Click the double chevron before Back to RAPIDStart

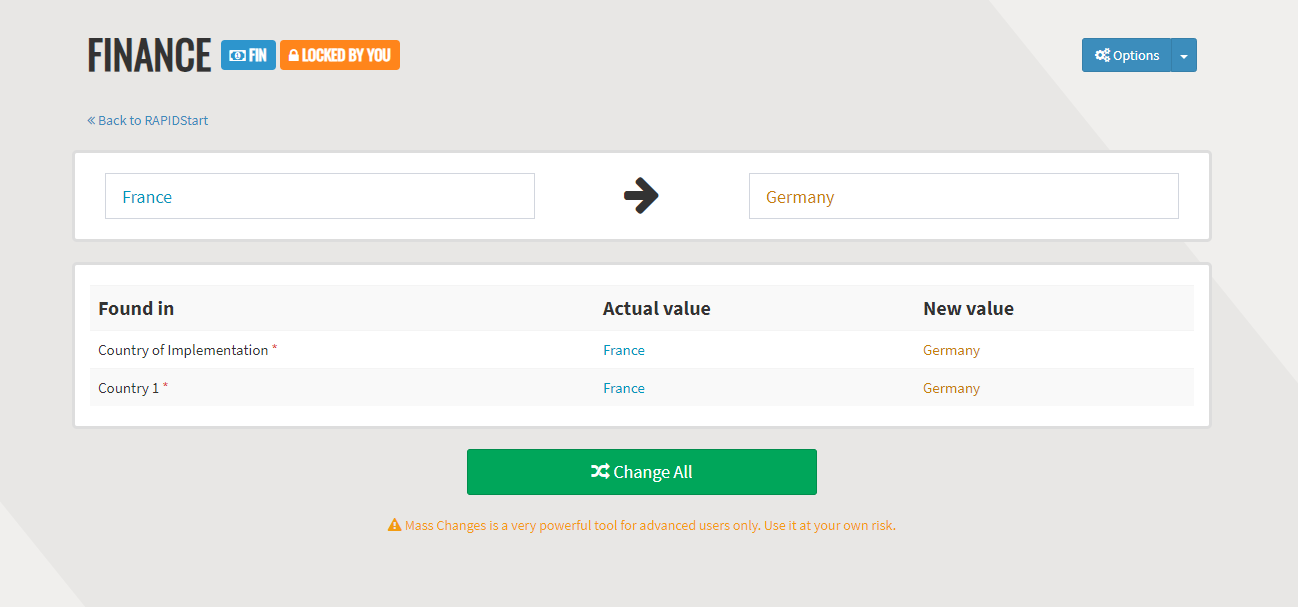coord(91,121)
